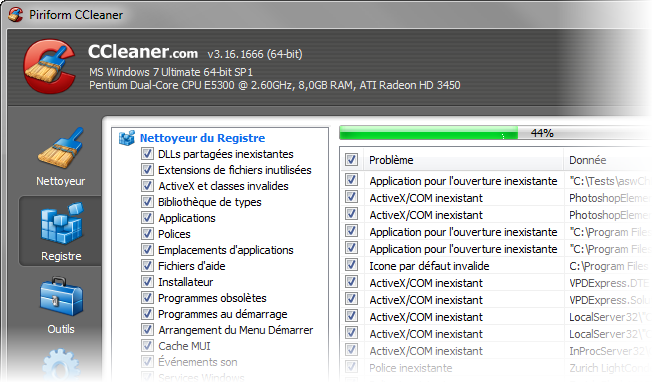Click the MS Windows 7 Ultimate system info
Viewport: 653px width, 383px height.
[171, 72]
